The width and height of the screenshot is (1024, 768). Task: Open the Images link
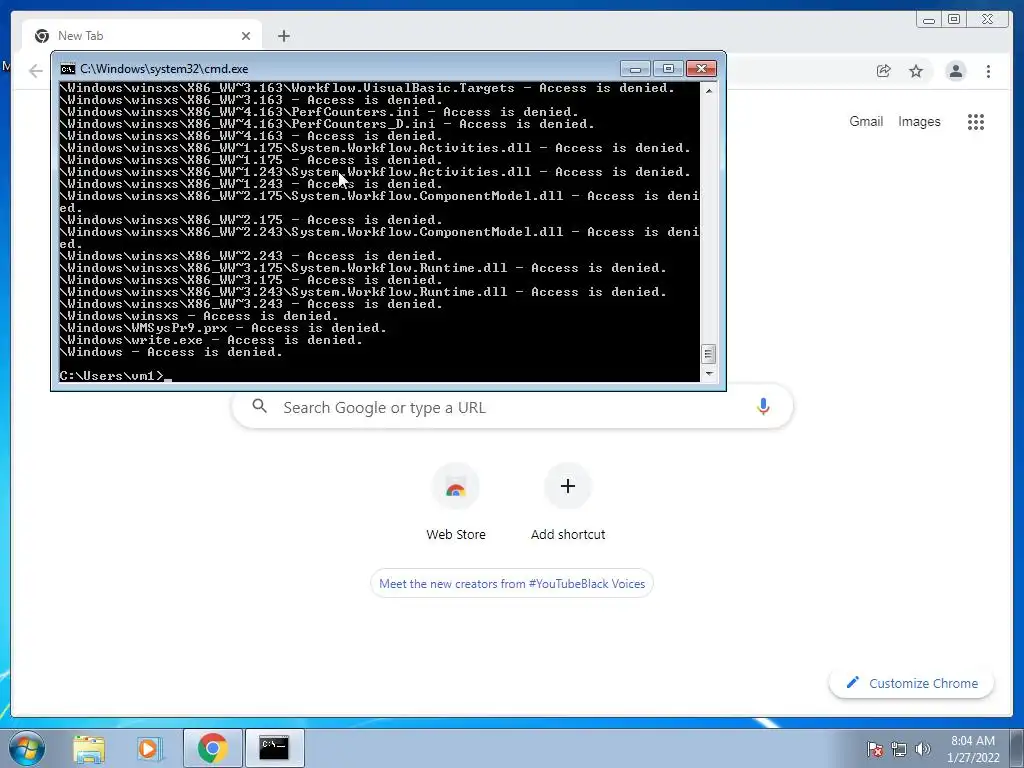[x=919, y=121]
